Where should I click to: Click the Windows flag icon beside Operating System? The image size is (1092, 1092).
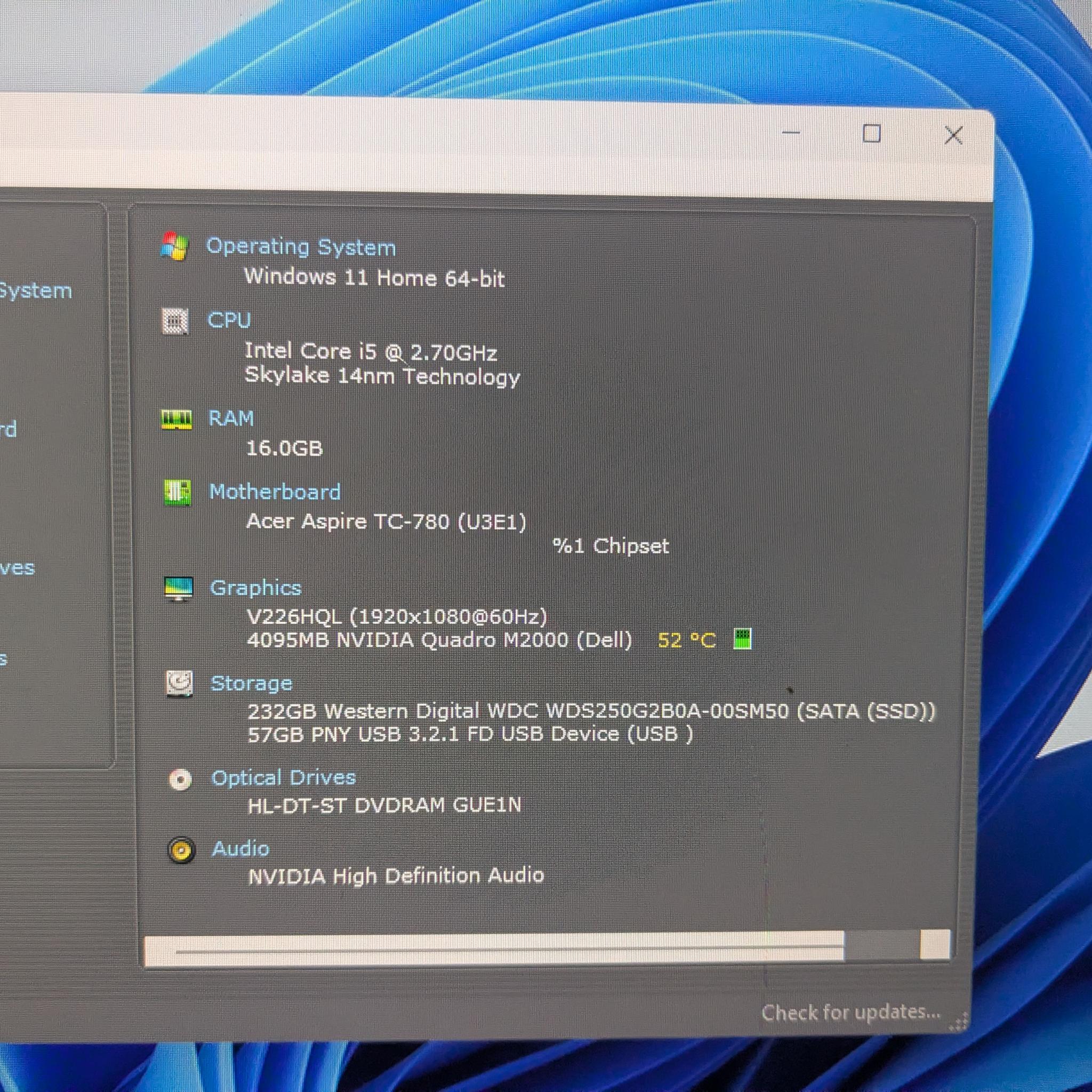pos(174,246)
